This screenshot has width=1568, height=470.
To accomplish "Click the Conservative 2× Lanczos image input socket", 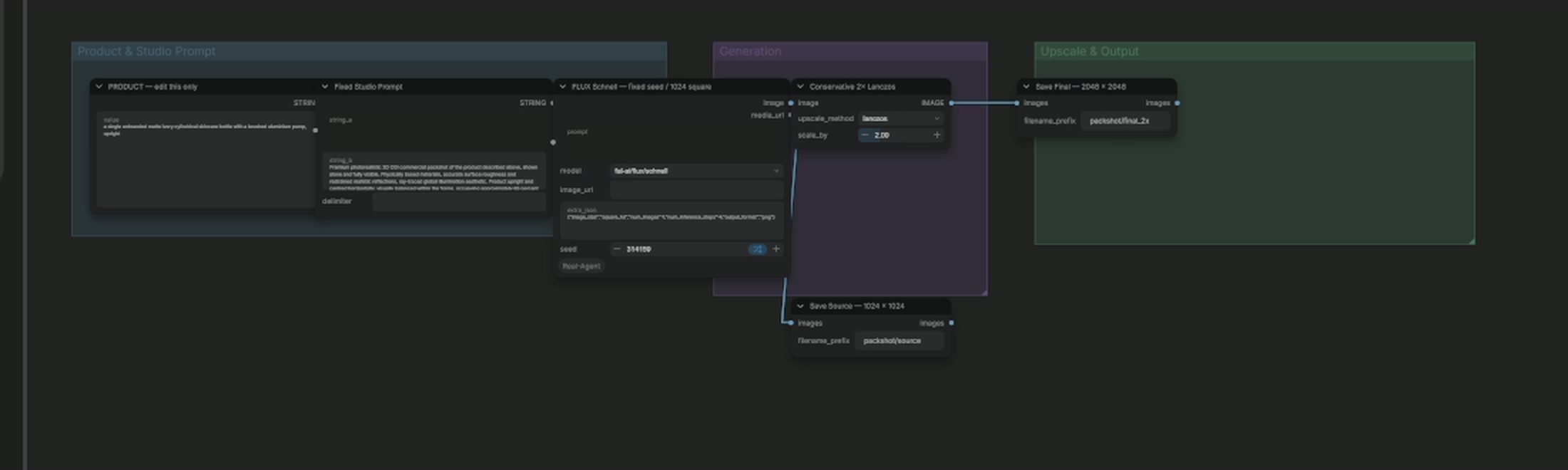I will click(x=791, y=103).
